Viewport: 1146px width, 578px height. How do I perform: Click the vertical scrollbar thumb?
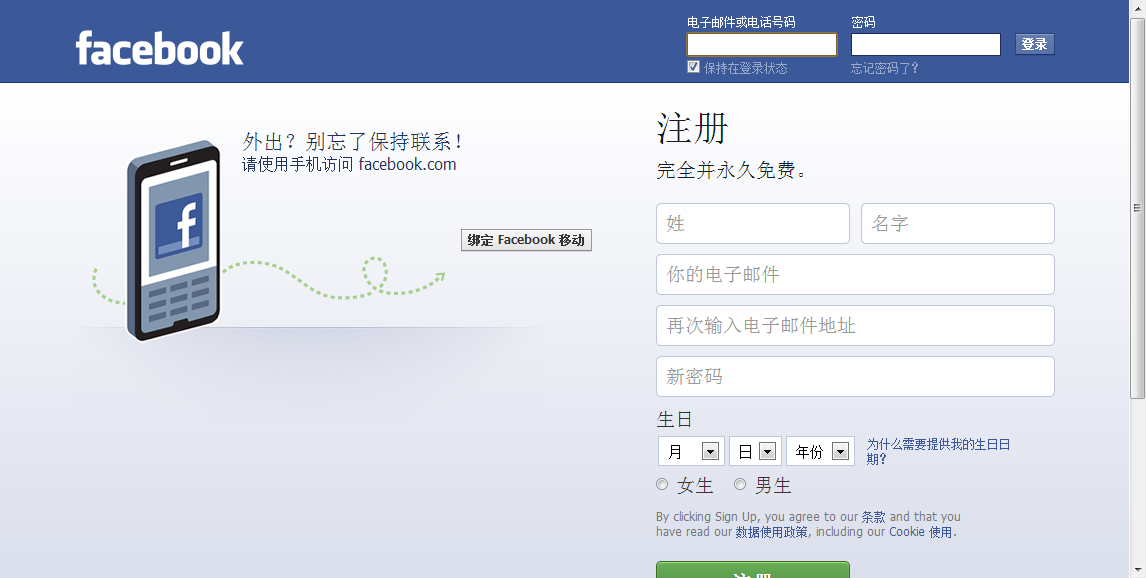(1138, 208)
